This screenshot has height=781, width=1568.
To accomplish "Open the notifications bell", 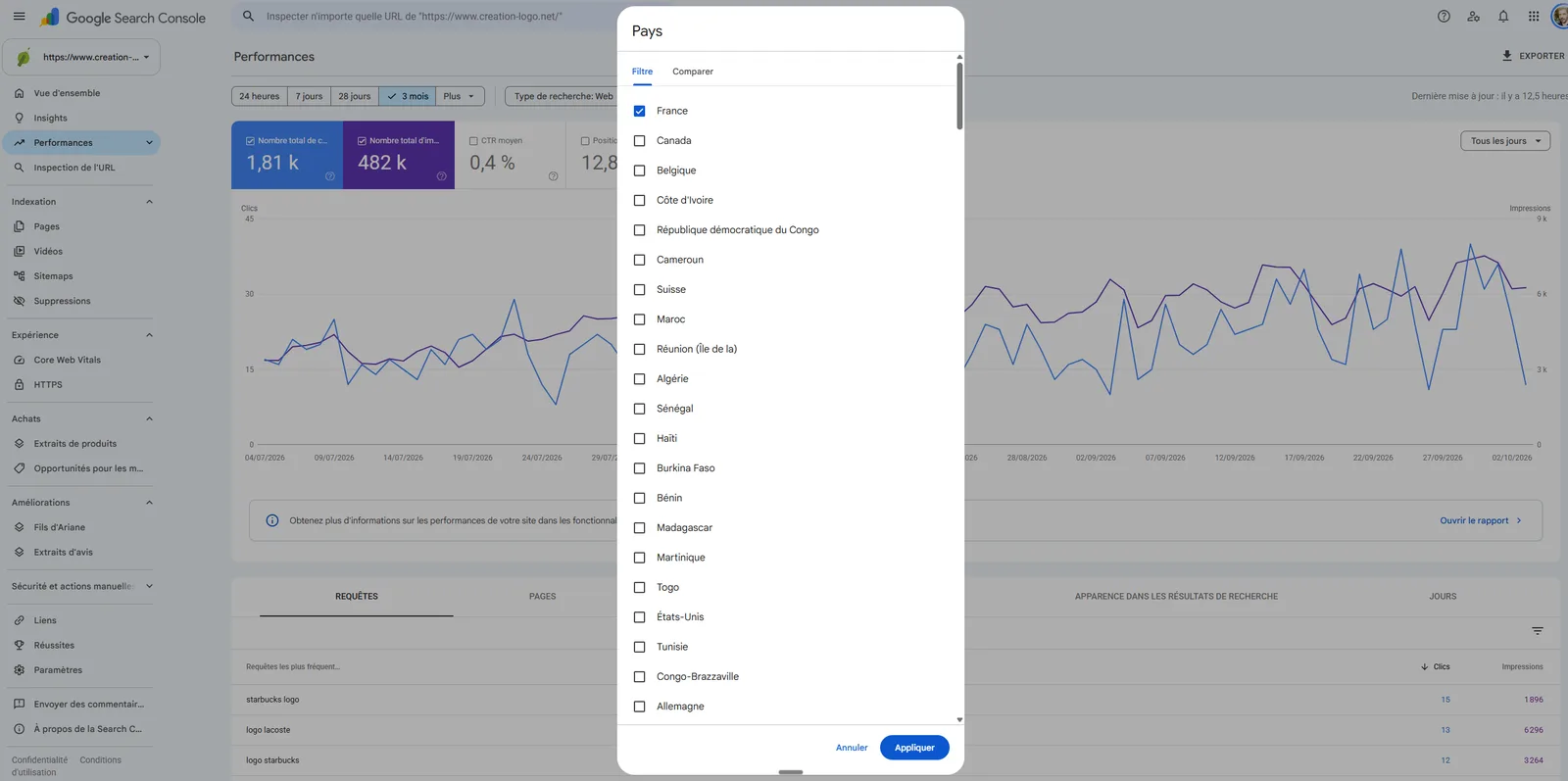I will coord(1503,17).
